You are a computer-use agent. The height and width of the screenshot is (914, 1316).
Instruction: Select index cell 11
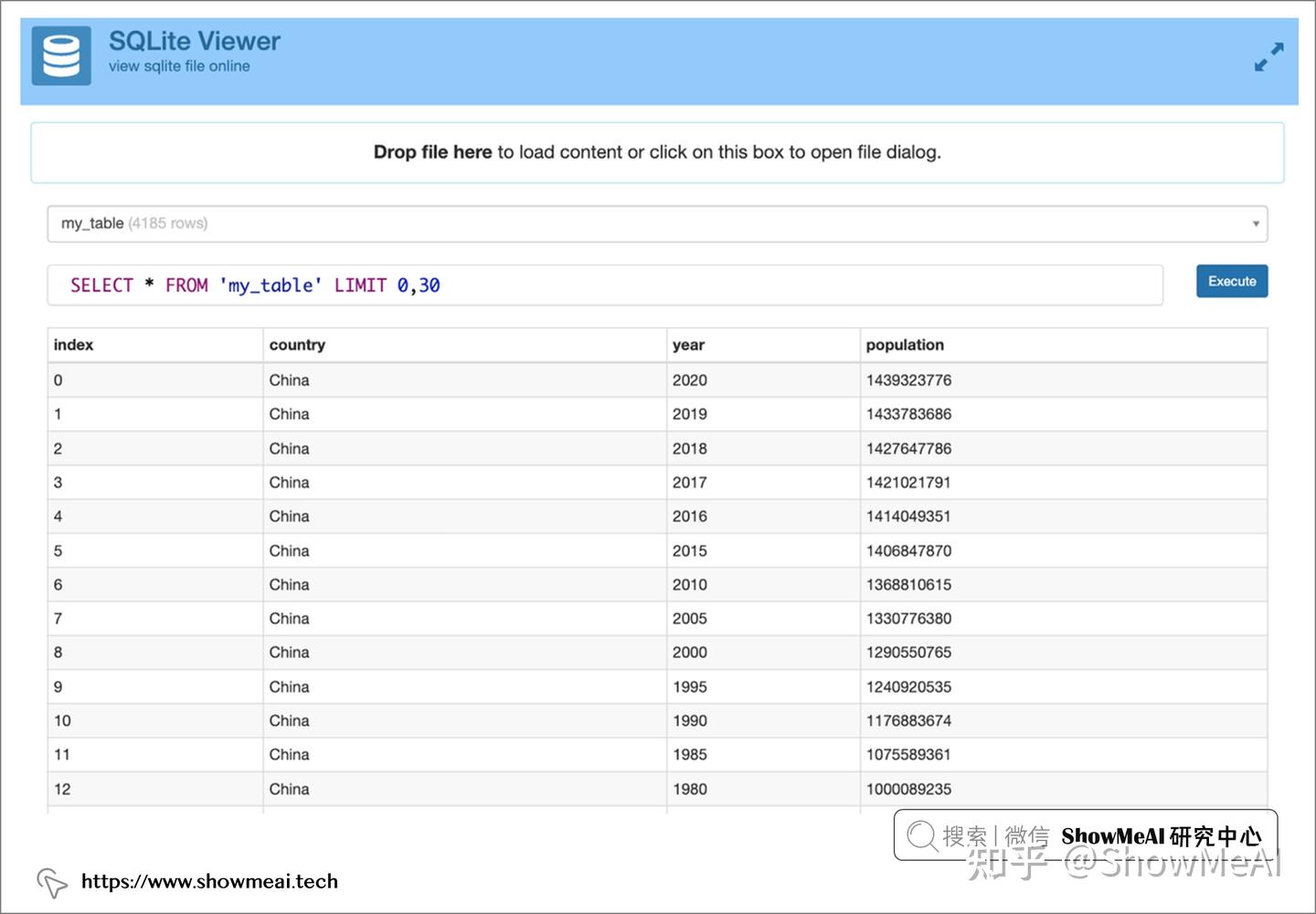pyautogui.click(x=155, y=755)
